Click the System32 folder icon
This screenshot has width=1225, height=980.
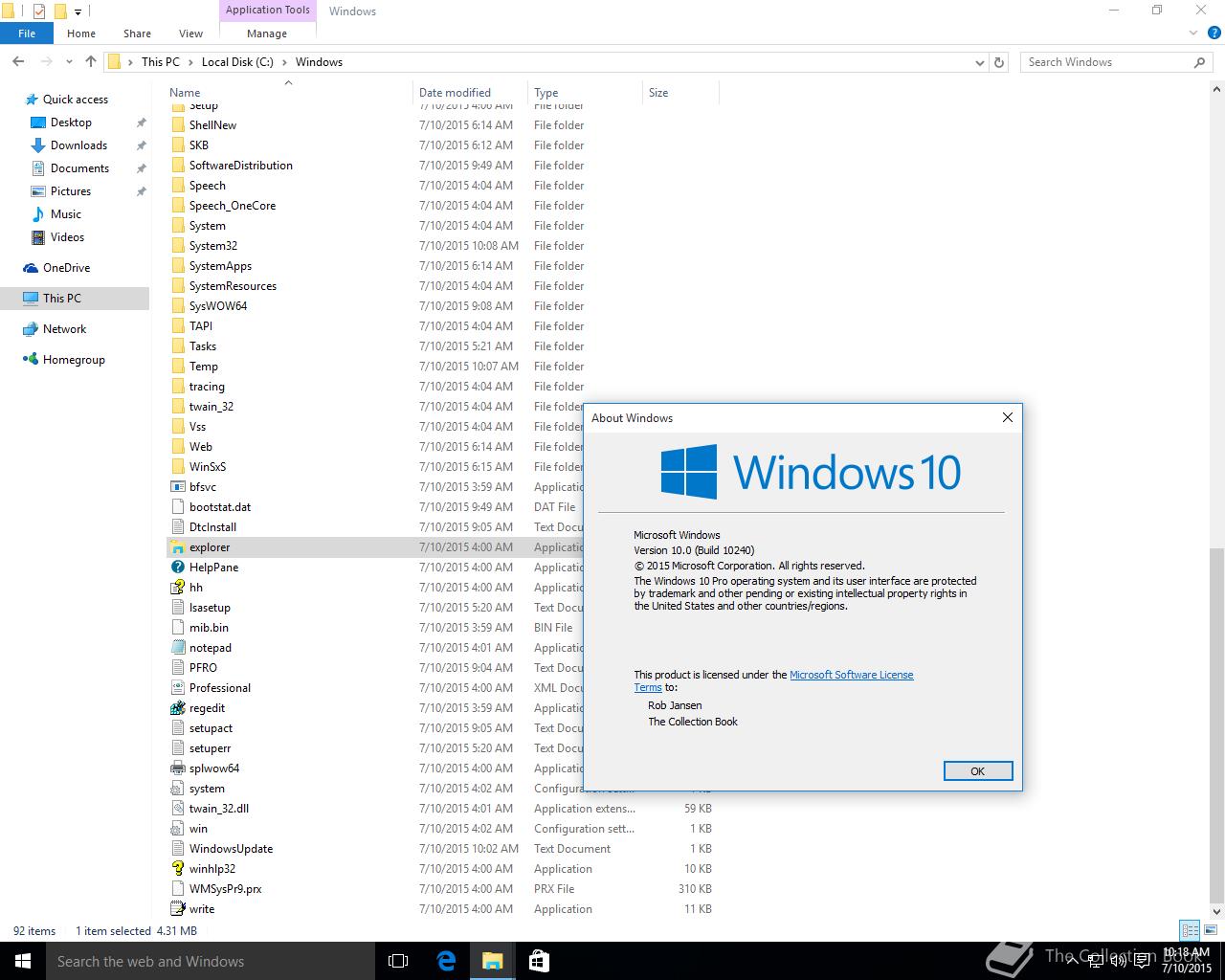click(177, 246)
